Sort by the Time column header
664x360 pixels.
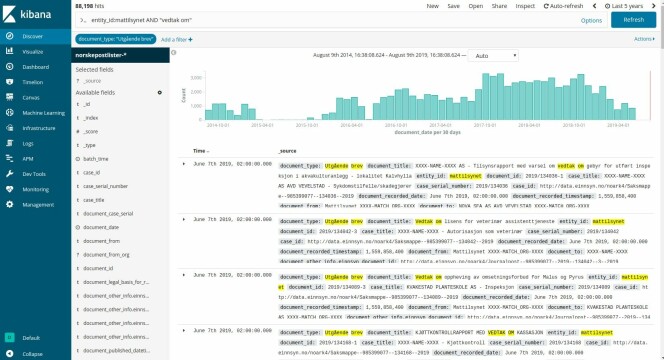click(201, 151)
